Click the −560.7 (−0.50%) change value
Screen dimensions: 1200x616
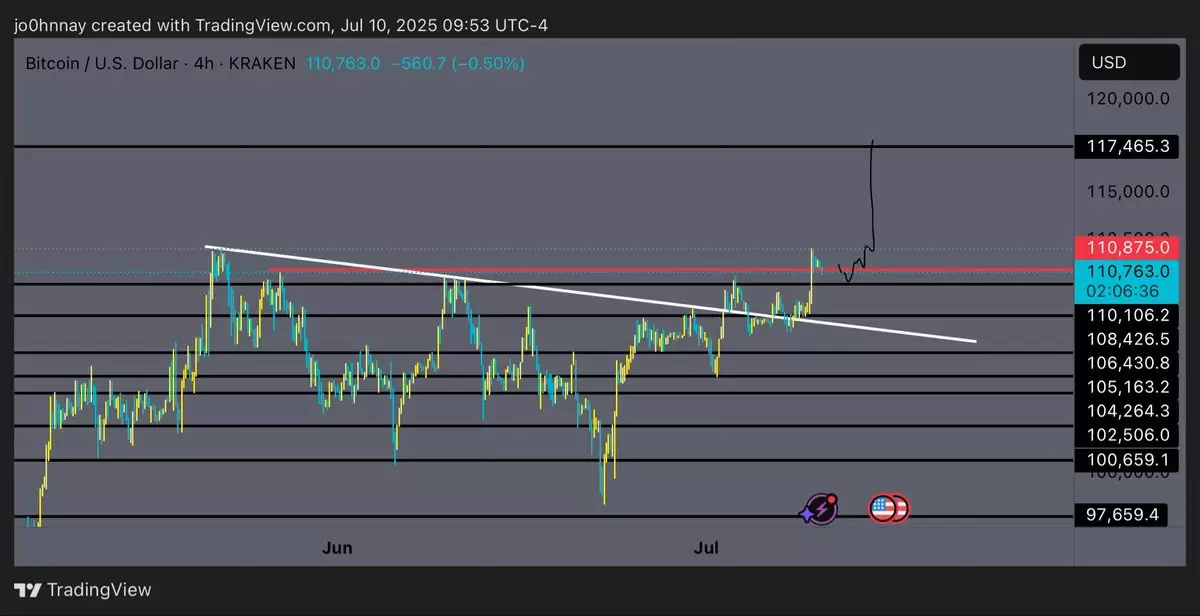click(x=458, y=64)
